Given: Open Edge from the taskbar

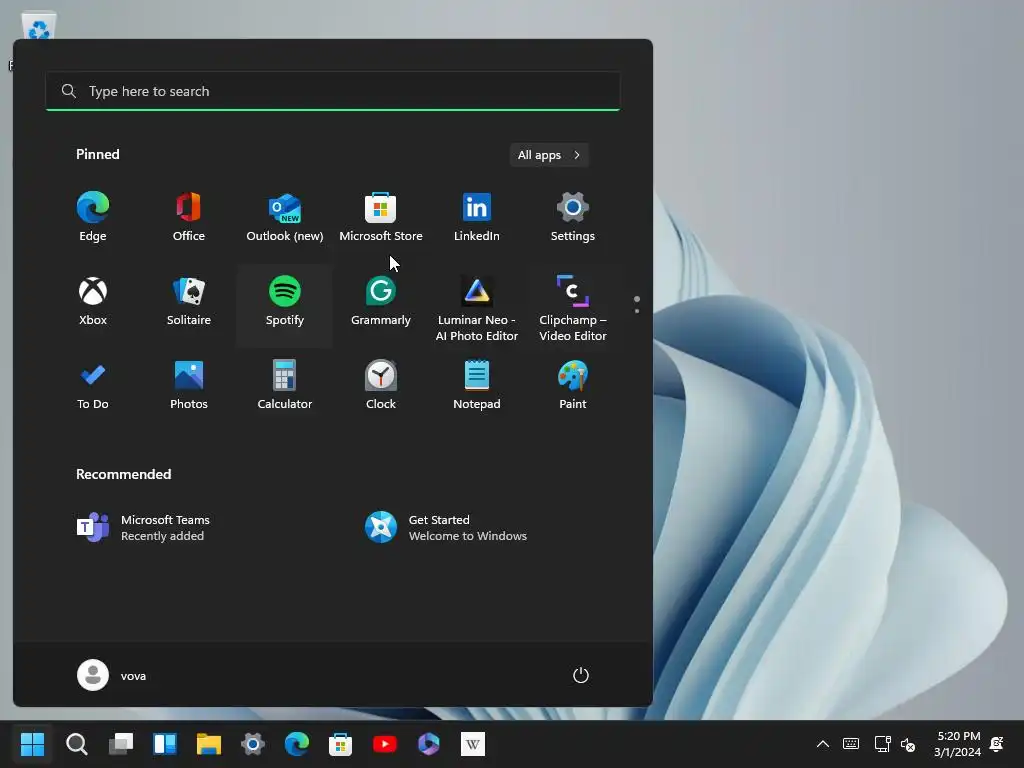Looking at the screenshot, I should [297, 744].
